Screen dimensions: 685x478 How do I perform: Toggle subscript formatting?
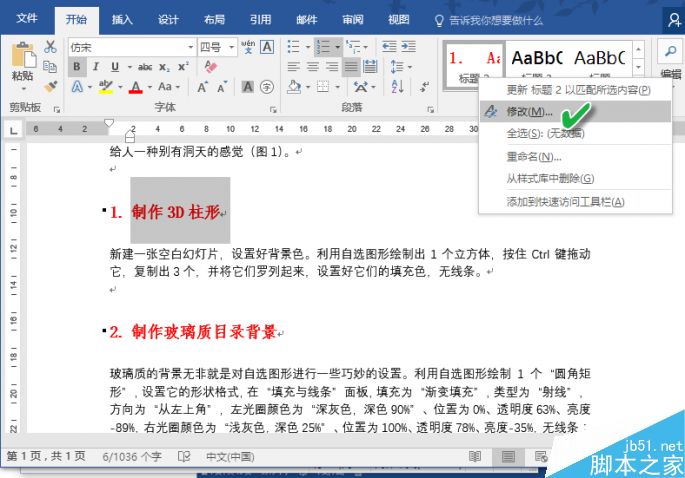coord(164,67)
